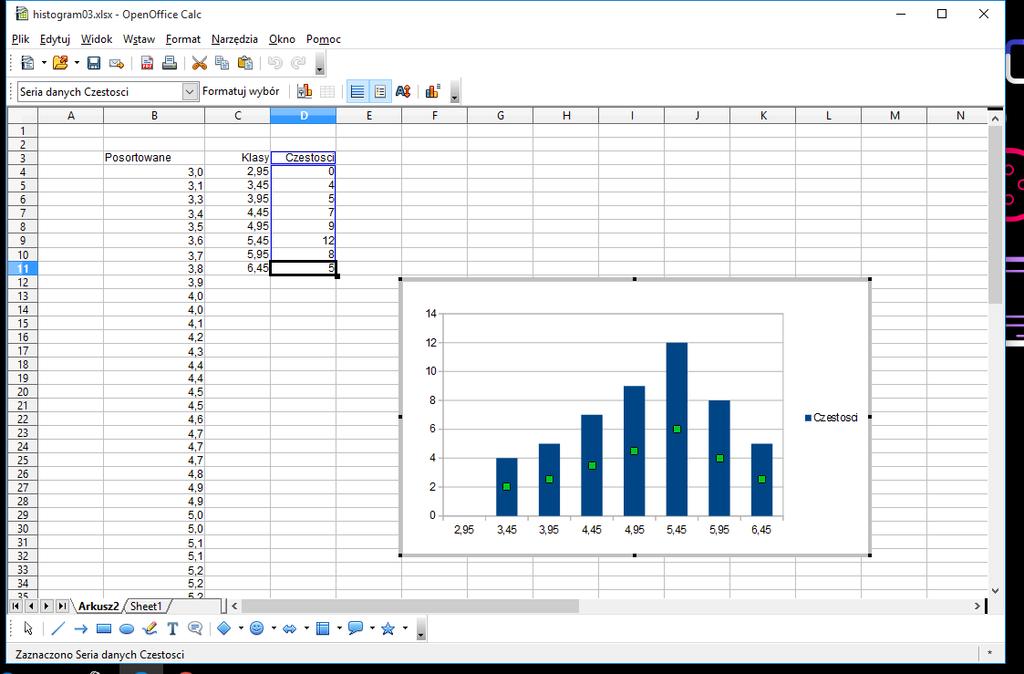Viewport: 1024px width, 674px height.
Task: Select column D header
Action: [x=304, y=116]
